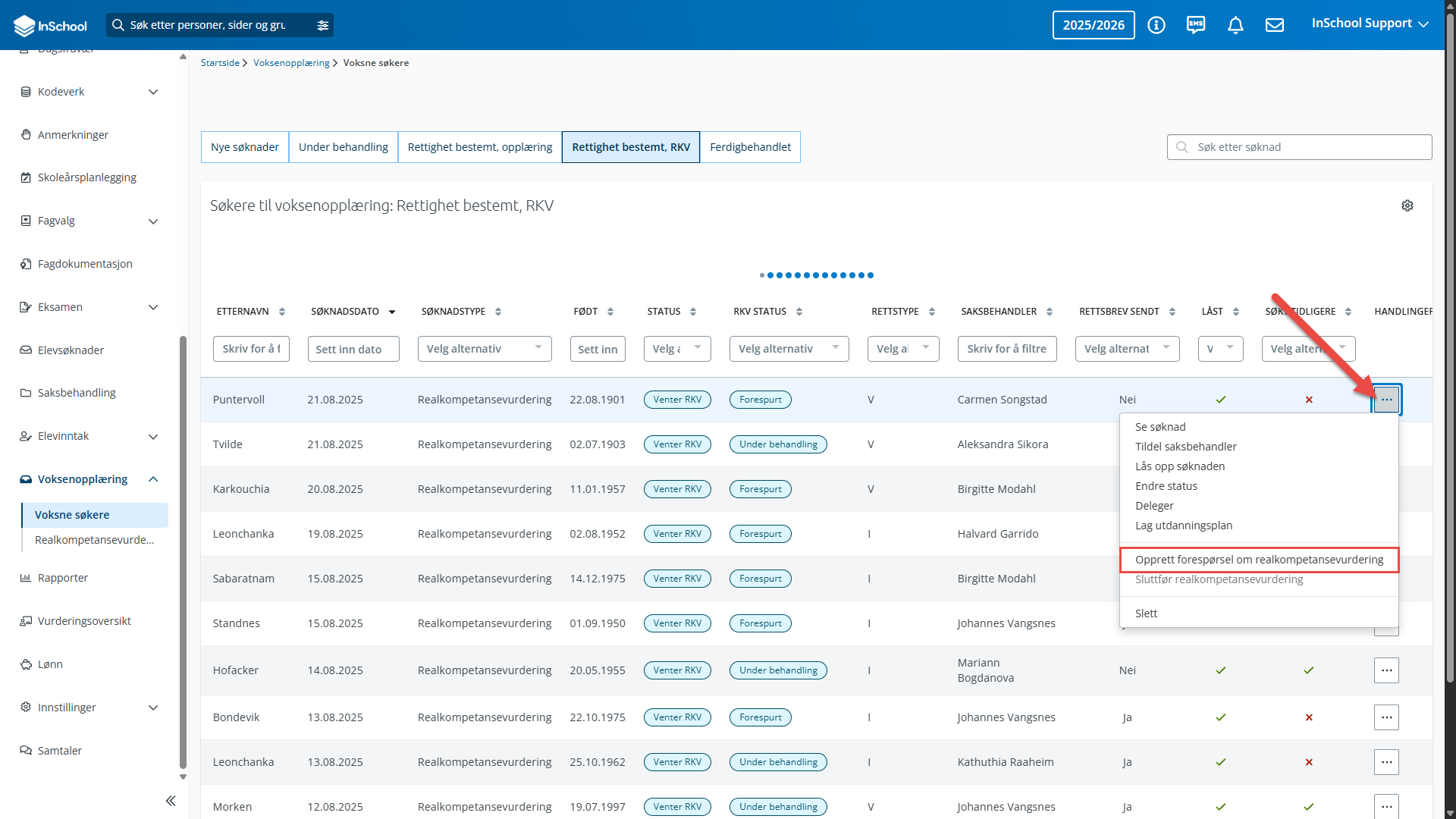This screenshot has height=819, width=1456.
Task: Open search filter sliders icon
Action: (x=323, y=25)
